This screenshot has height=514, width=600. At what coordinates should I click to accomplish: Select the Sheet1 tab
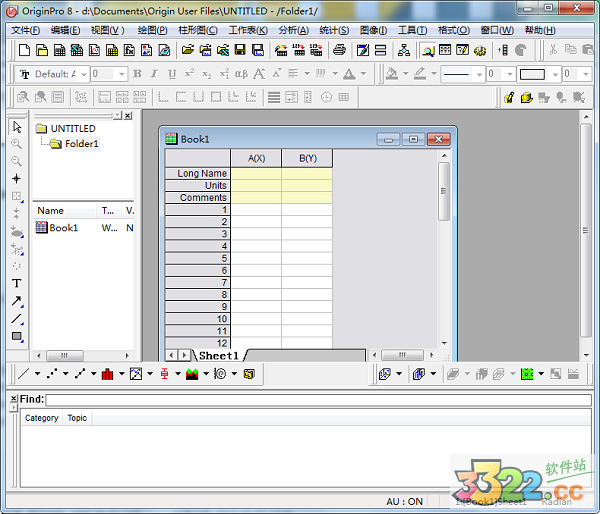pos(219,356)
